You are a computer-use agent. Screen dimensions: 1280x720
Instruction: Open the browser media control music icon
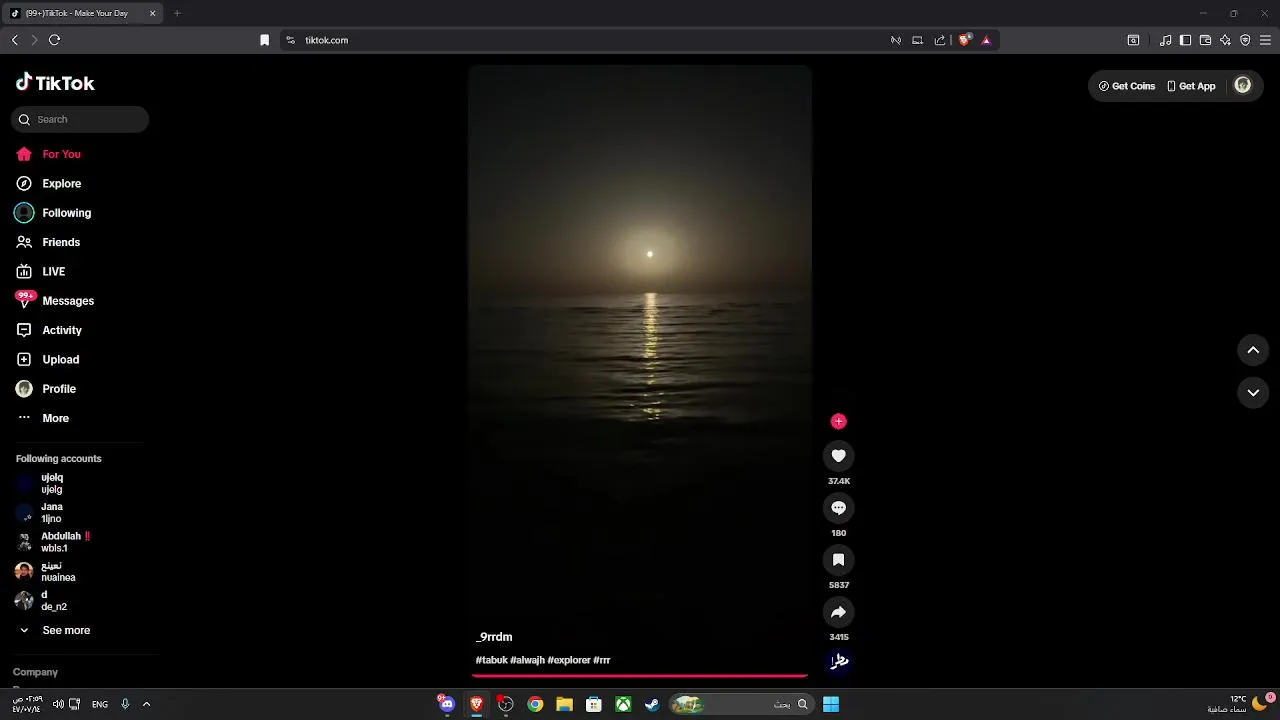[x=1165, y=40]
